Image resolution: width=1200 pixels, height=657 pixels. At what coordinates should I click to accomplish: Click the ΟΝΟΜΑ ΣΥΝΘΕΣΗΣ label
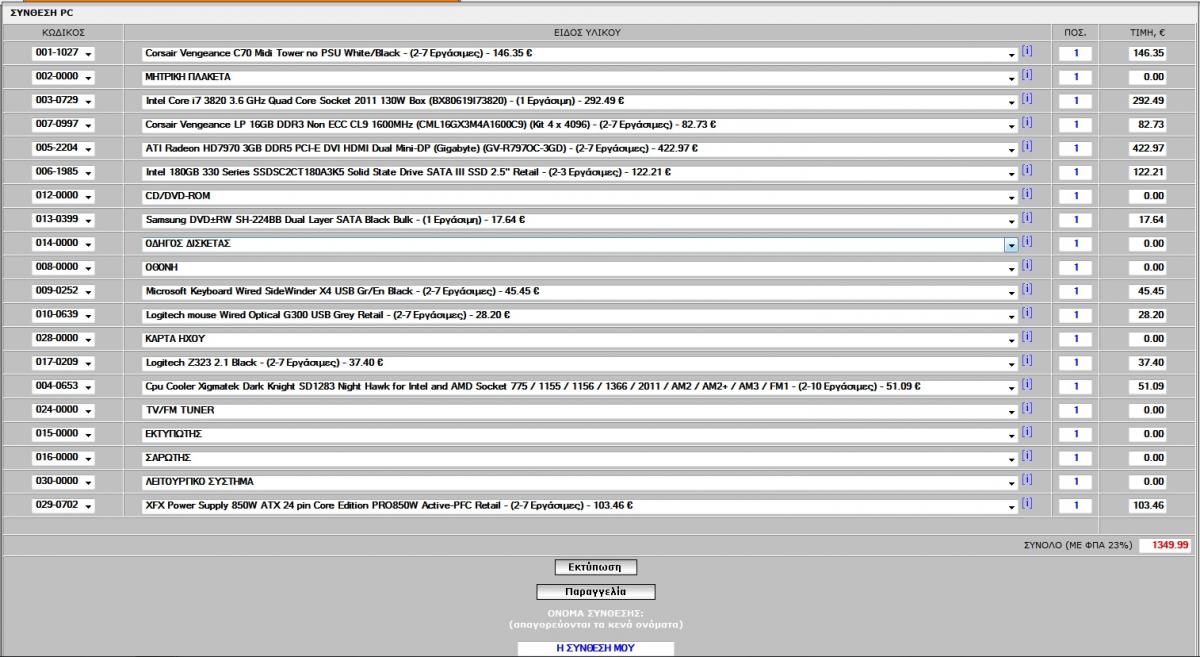pos(595,612)
